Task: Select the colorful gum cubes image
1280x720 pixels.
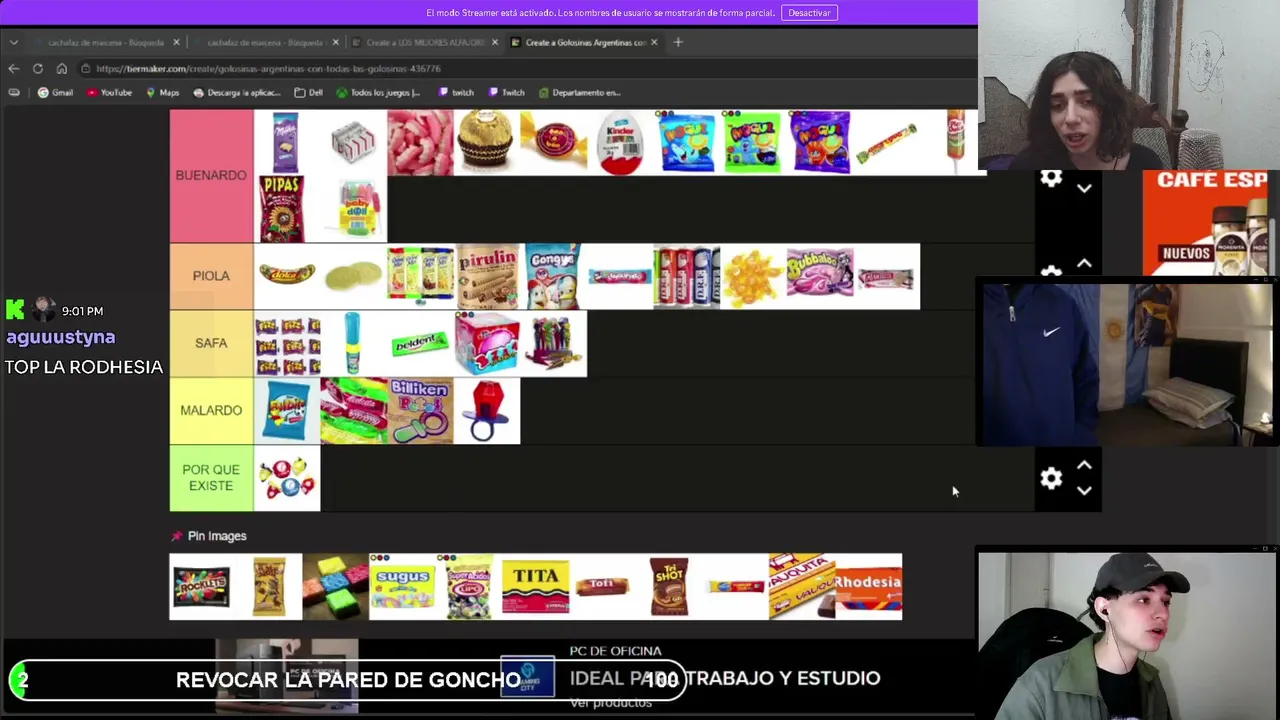Action: coord(335,587)
